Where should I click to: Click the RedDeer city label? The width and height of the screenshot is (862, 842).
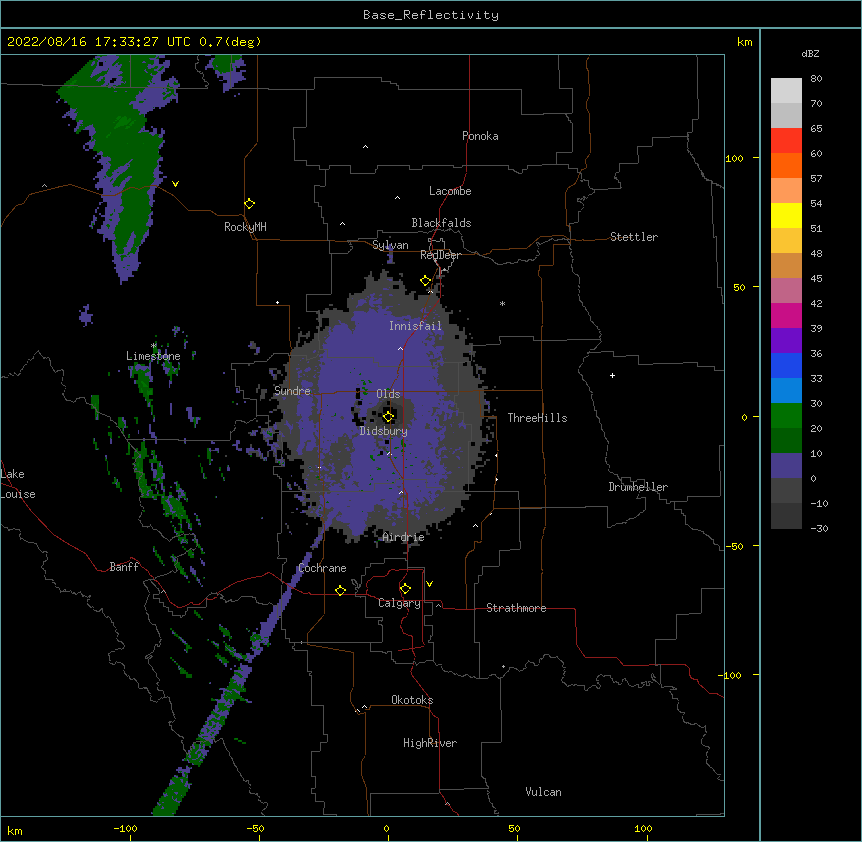[440, 255]
